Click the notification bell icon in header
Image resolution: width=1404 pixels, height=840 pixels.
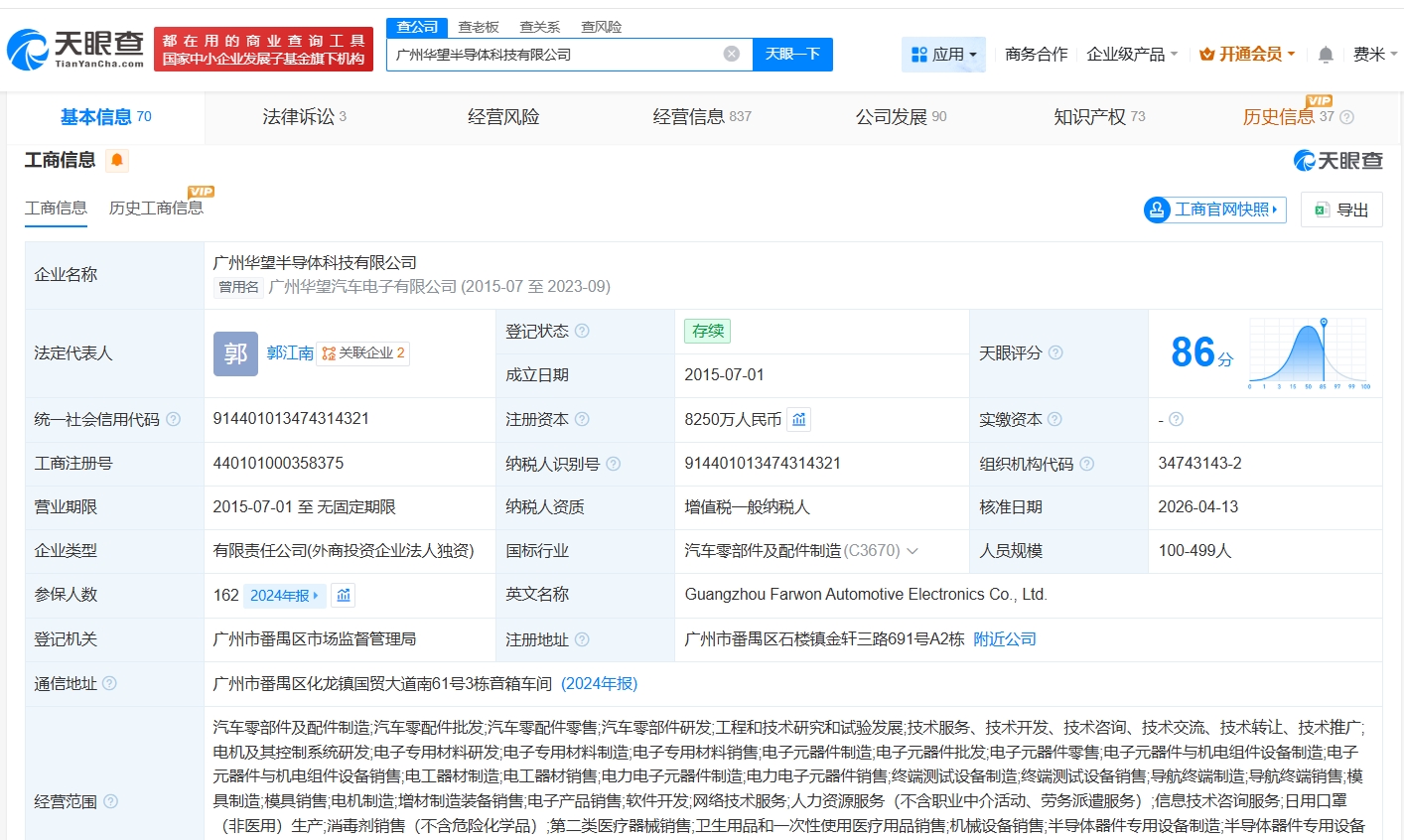[1326, 55]
